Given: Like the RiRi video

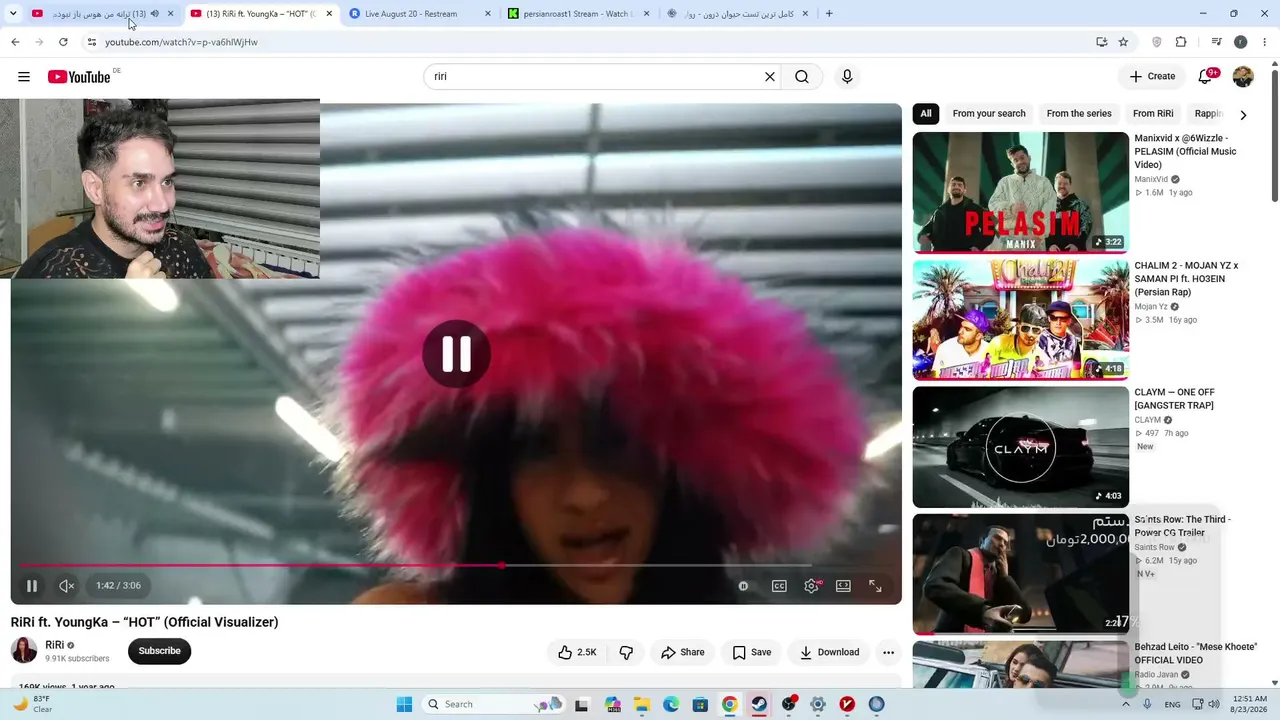Looking at the screenshot, I should click(x=577, y=652).
